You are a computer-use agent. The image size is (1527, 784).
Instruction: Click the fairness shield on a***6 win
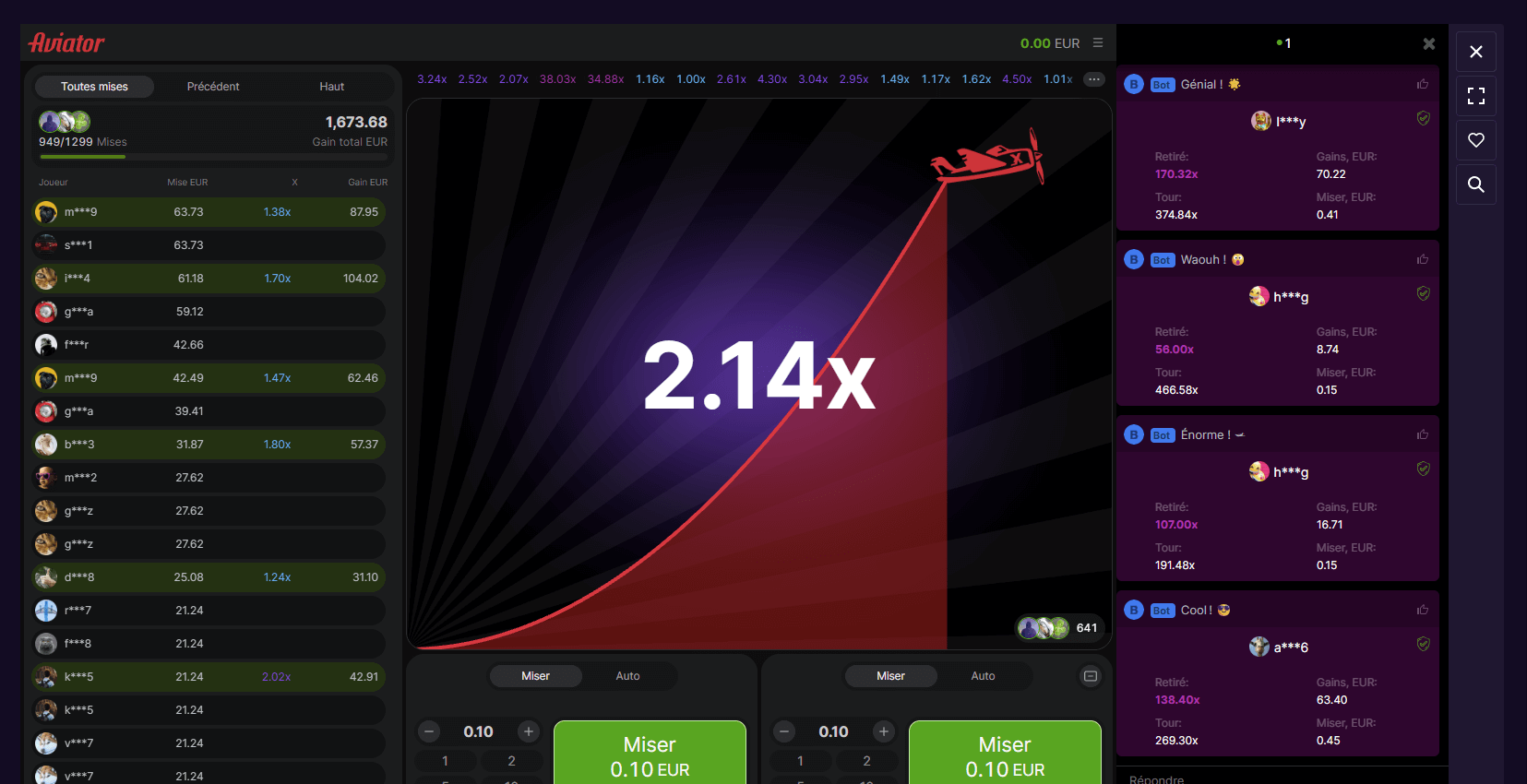(1424, 644)
